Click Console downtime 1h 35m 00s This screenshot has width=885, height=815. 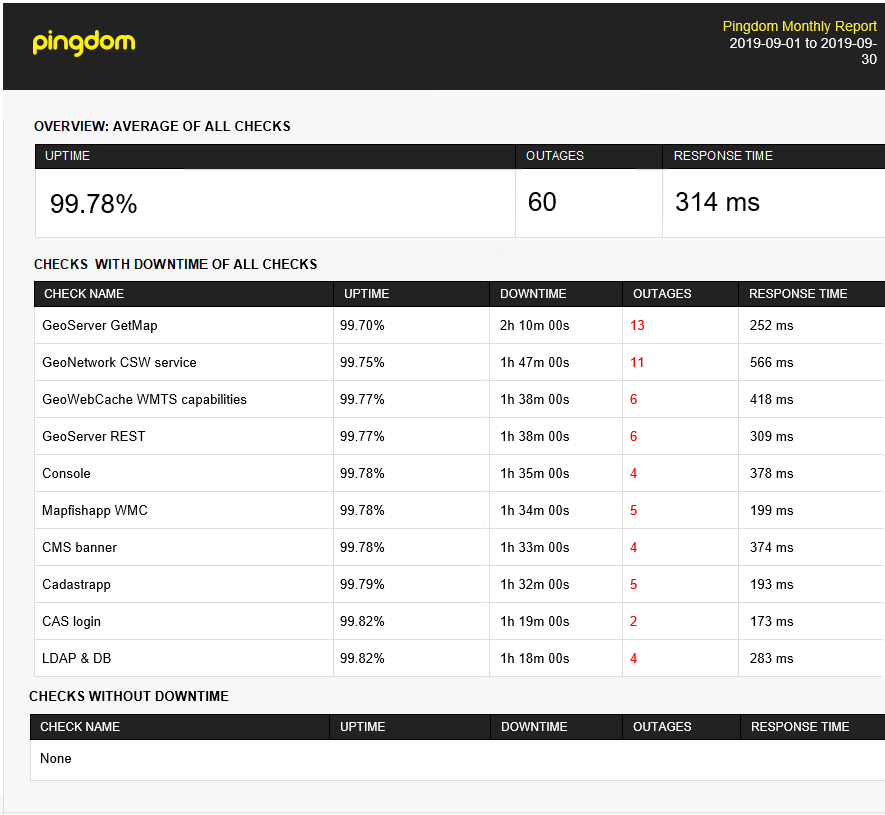[534, 473]
